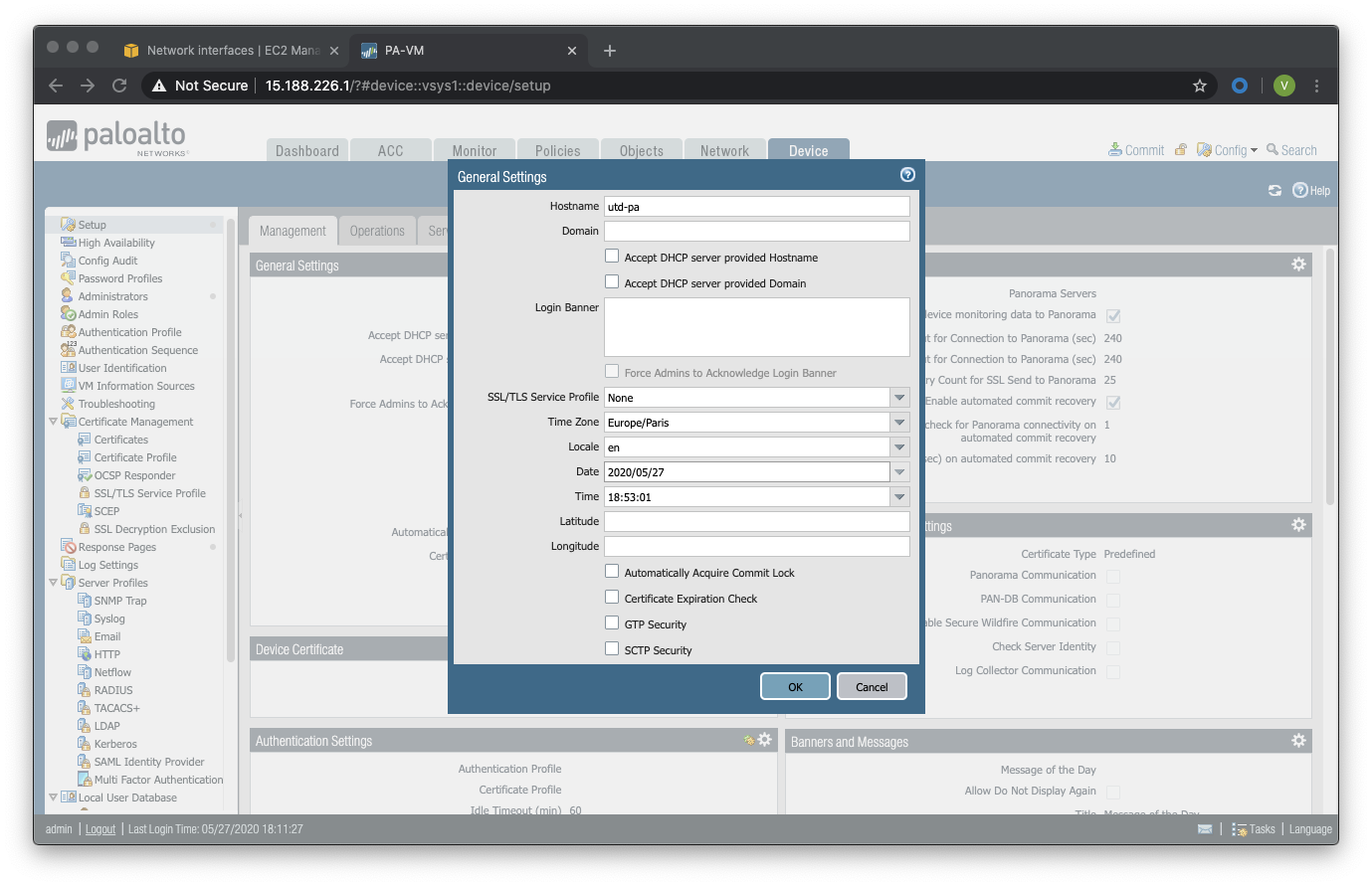Click the refresh icon beside Help
Viewport: 1372px width, 886px height.
(1274, 190)
